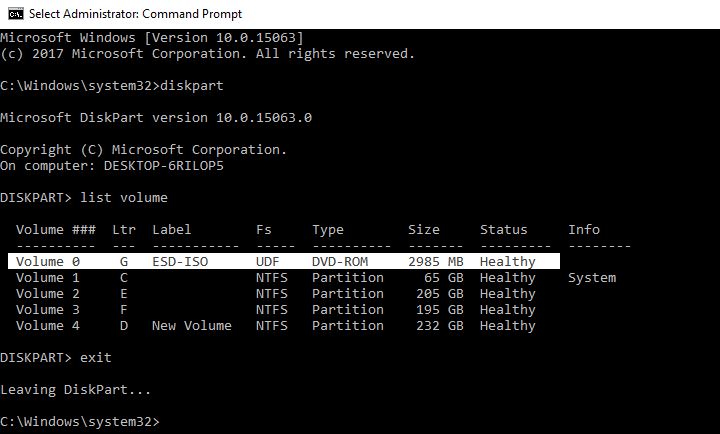Click the 'Volume 3' row entry
This screenshot has width=720, height=434.
point(48,310)
